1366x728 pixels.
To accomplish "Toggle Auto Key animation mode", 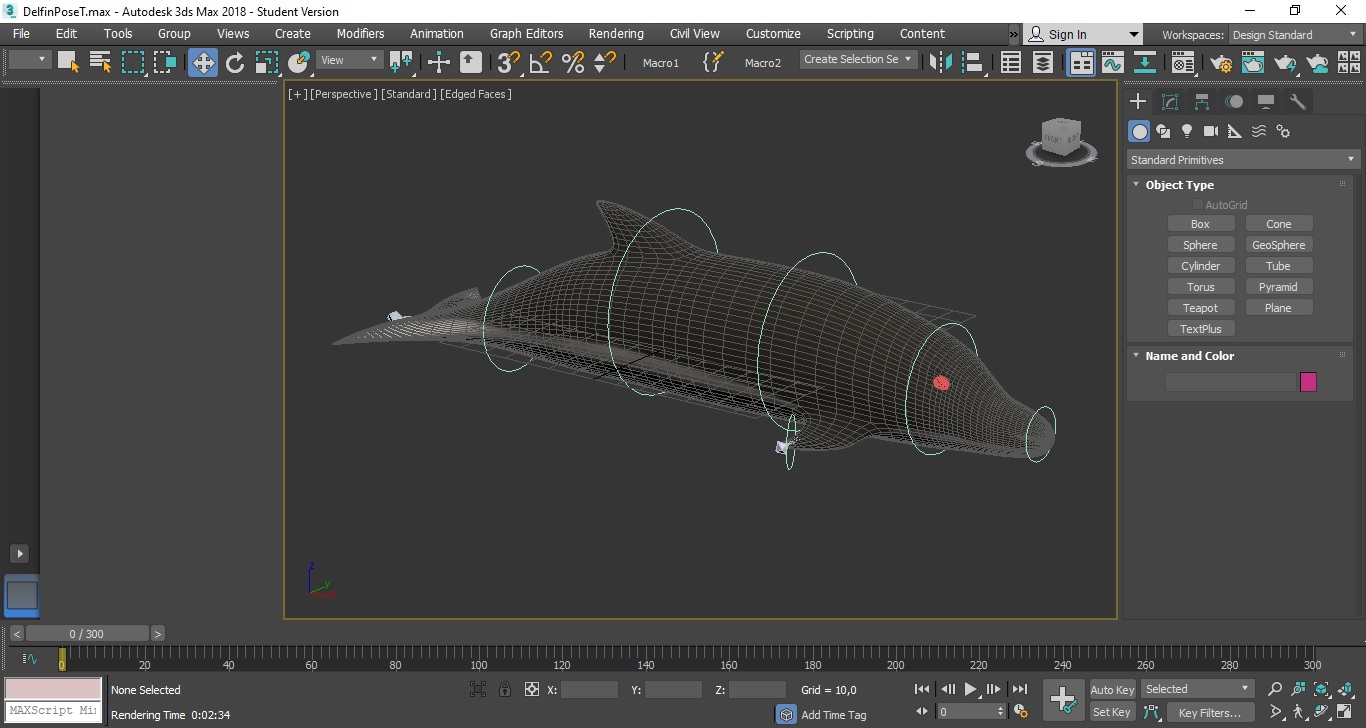I will tap(1112, 689).
